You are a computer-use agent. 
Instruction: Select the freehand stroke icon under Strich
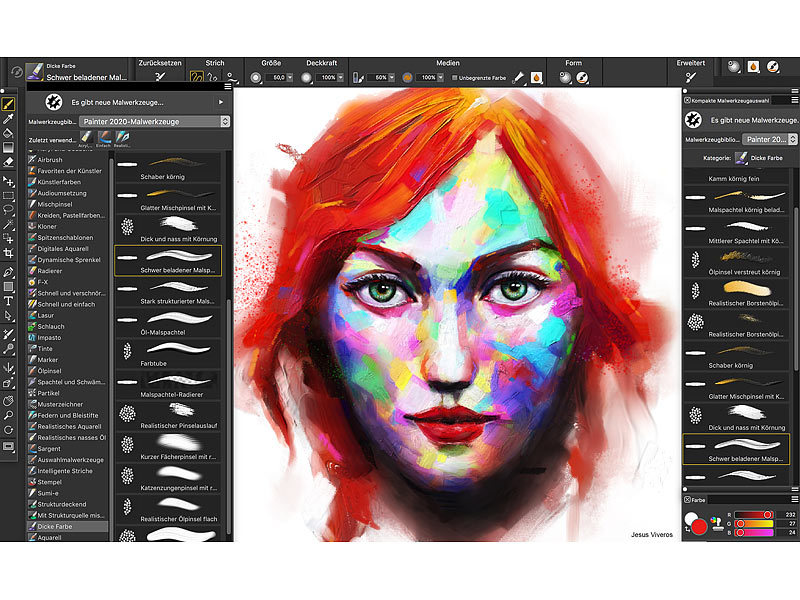click(x=197, y=77)
